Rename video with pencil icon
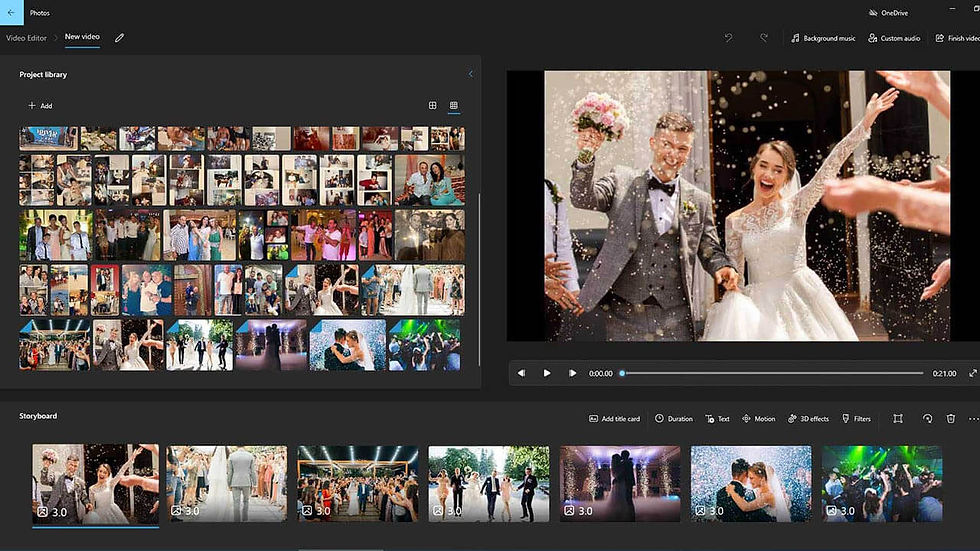This screenshot has width=980, height=551. [119, 37]
